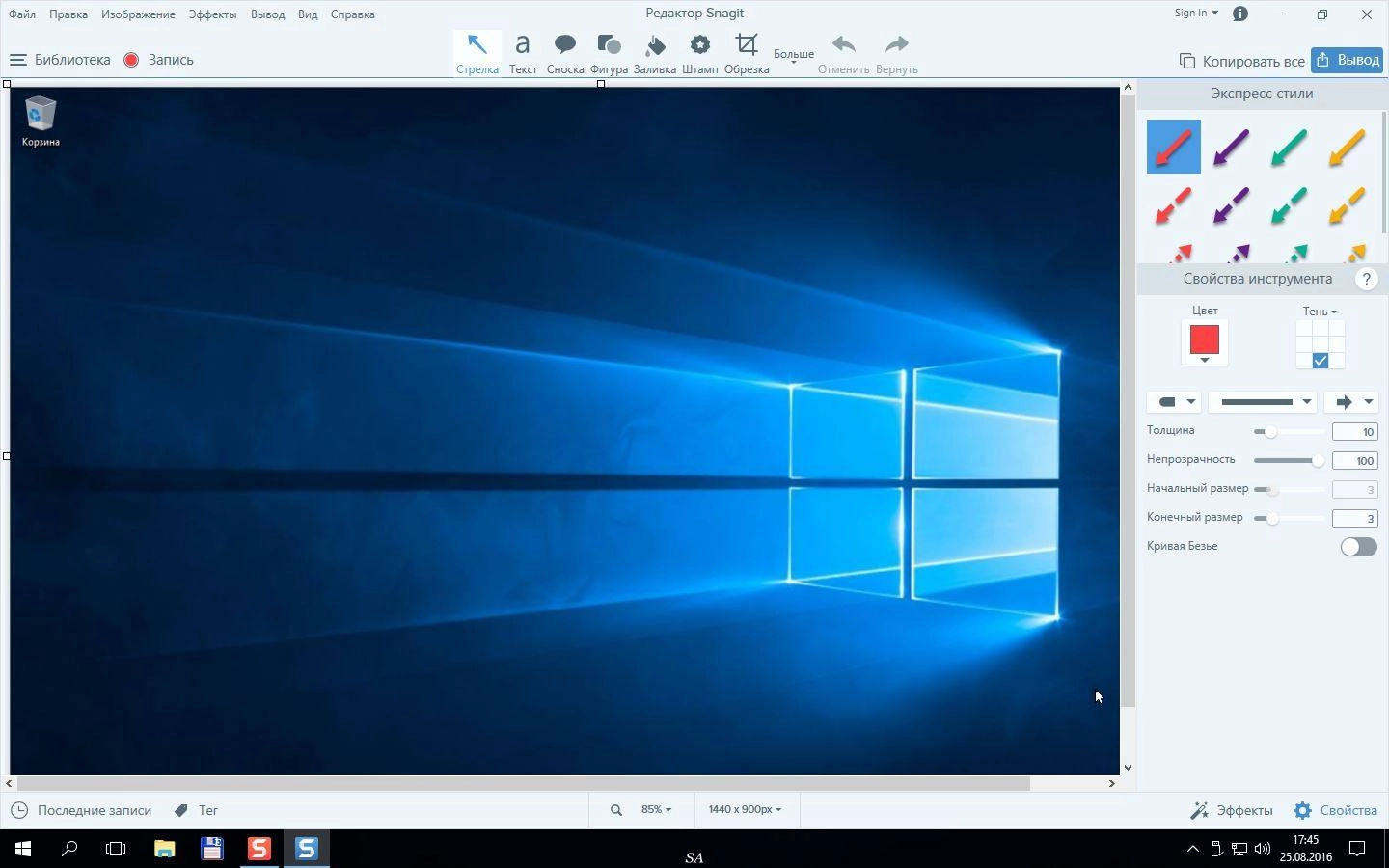This screenshot has height=868, width=1389.
Task: Select the Стрелка arrow tool
Action: coord(477,53)
